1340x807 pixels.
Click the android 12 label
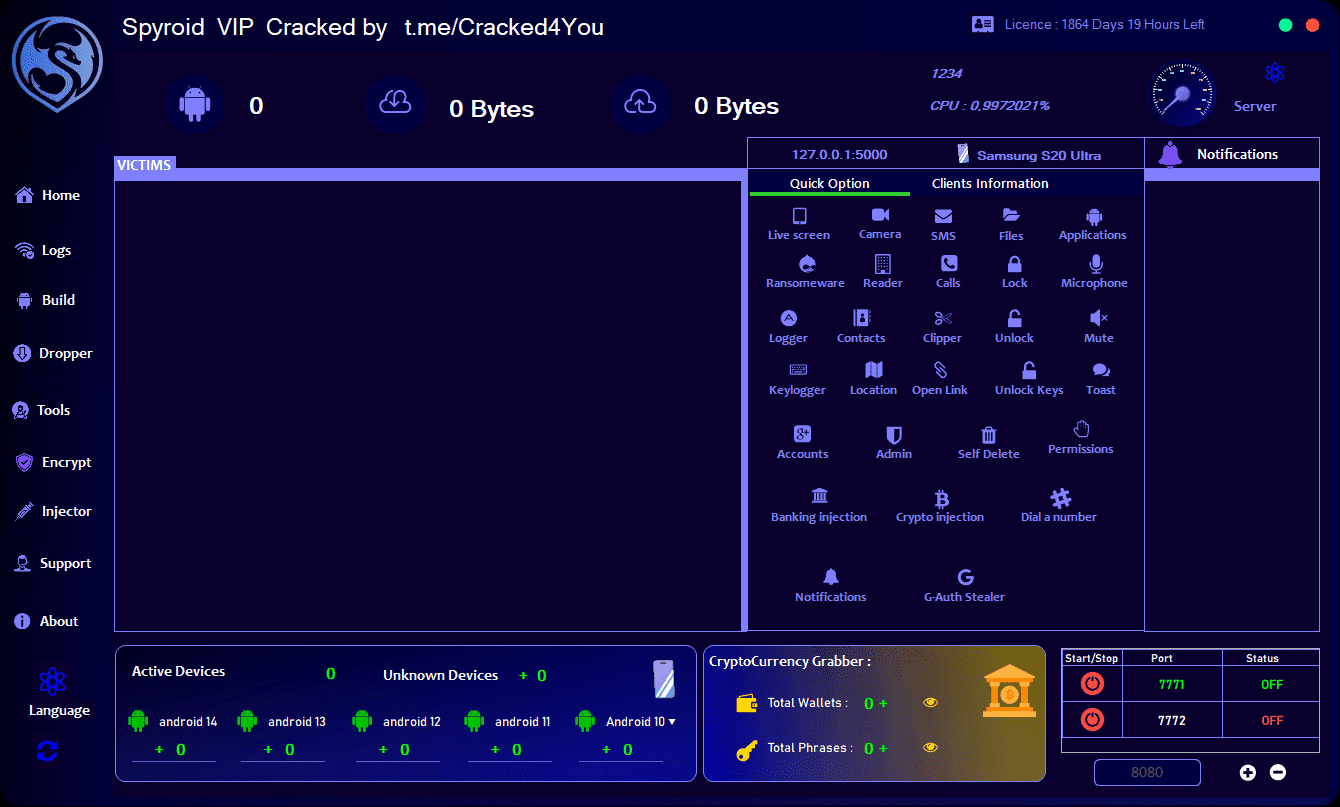[x=412, y=721]
